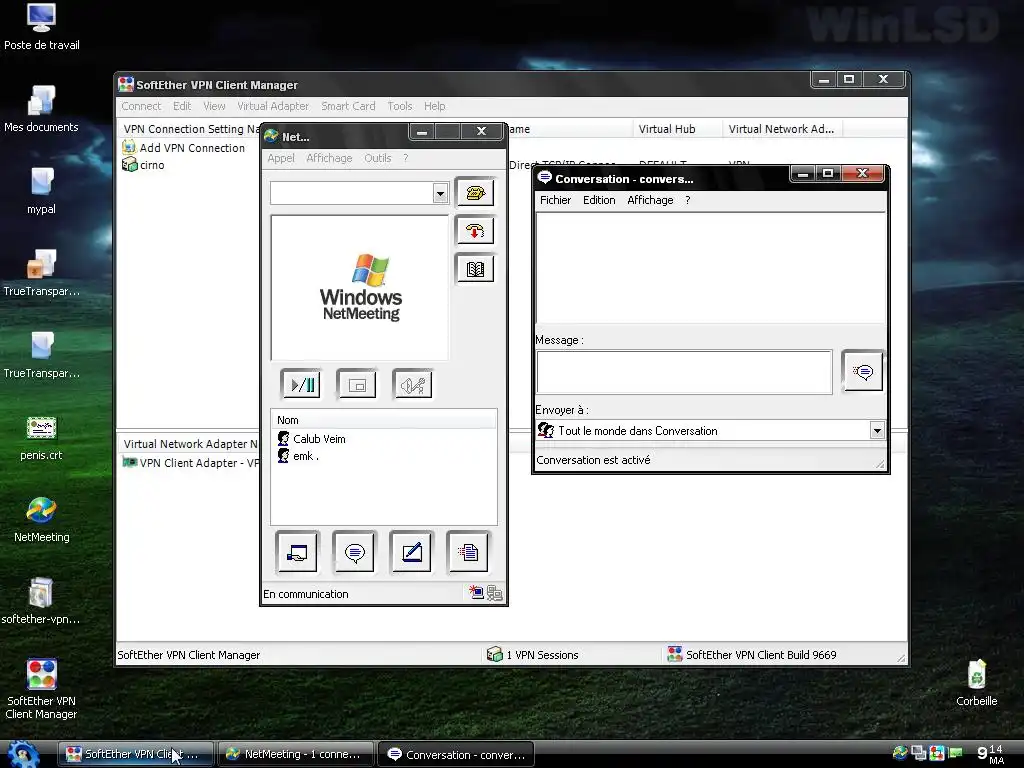Open the adjust audio volume button
The height and width of the screenshot is (768, 1024).
tap(413, 385)
